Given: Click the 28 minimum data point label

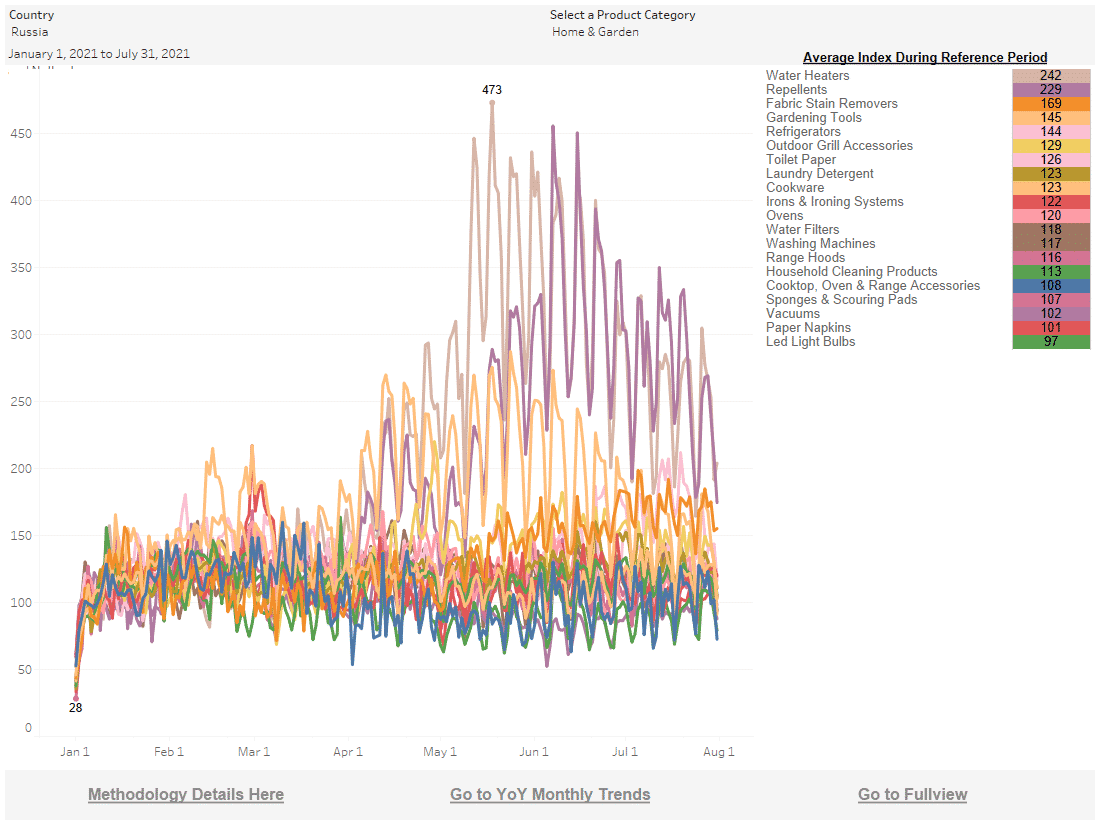Looking at the screenshot, I should (x=75, y=708).
